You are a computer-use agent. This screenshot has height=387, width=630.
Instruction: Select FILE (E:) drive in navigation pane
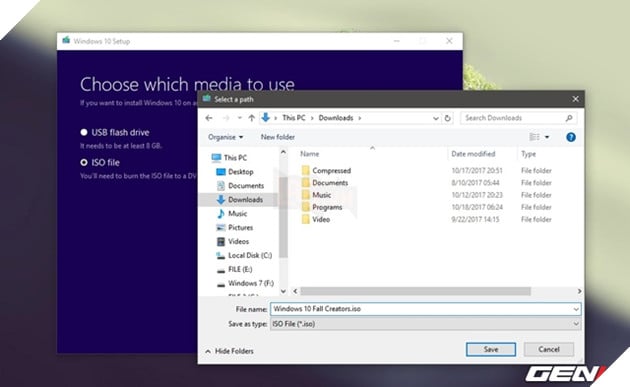click(240, 269)
